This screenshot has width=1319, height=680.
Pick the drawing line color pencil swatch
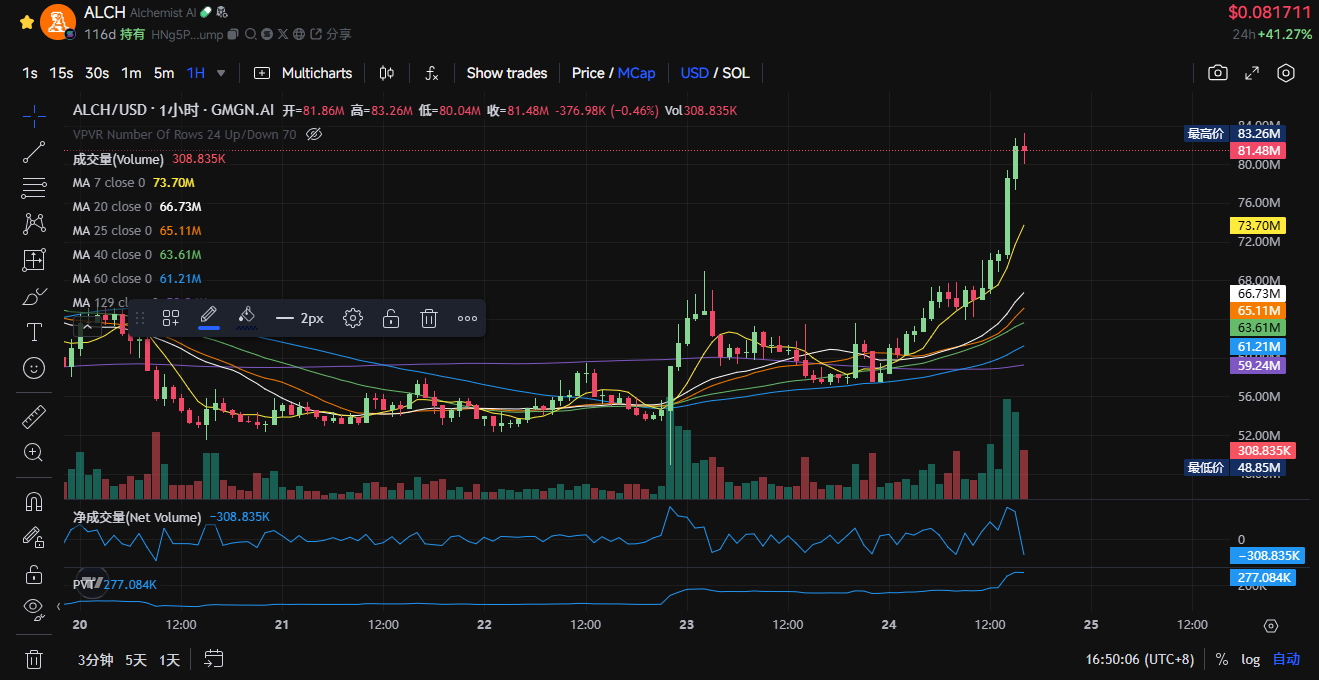coord(209,318)
